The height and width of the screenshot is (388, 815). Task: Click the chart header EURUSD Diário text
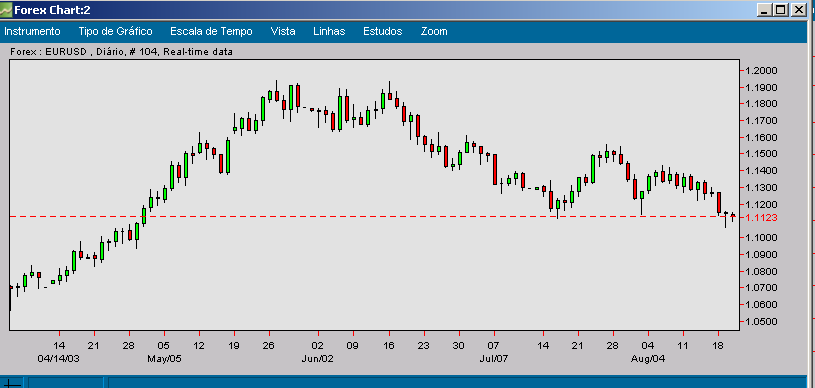[121, 51]
